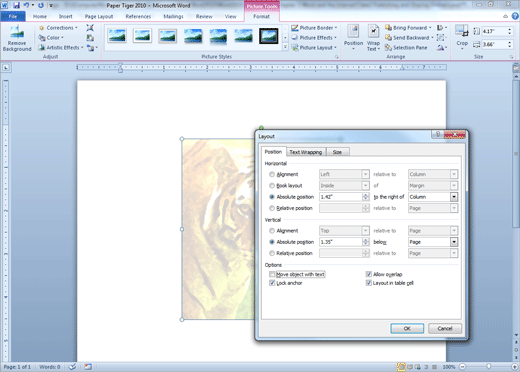The image size is (520, 372).
Task: Click the Layout dialog help button
Action: click(438, 134)
